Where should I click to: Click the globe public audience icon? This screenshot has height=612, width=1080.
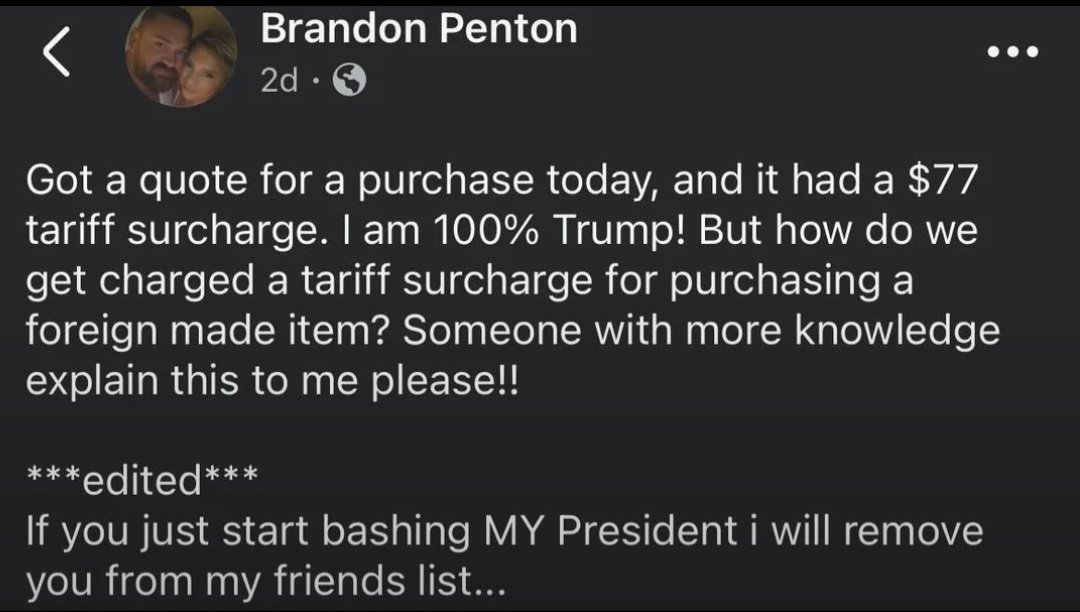point(349,81)
